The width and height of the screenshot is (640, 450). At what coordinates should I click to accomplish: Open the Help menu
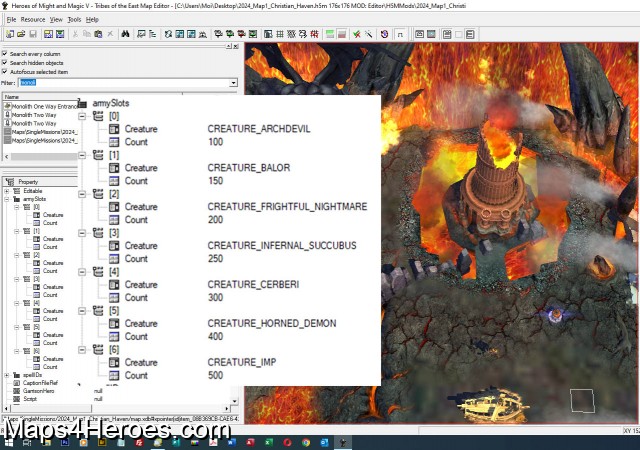click(92, 20)
